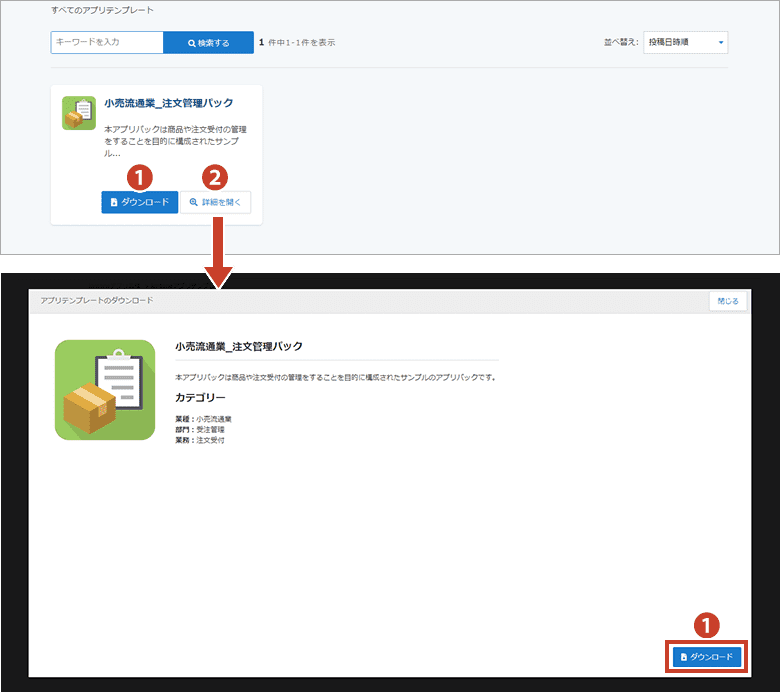Screen dimensions: 780x692
Task: Click the small package icon on the template card
Action: coord(78,113)
